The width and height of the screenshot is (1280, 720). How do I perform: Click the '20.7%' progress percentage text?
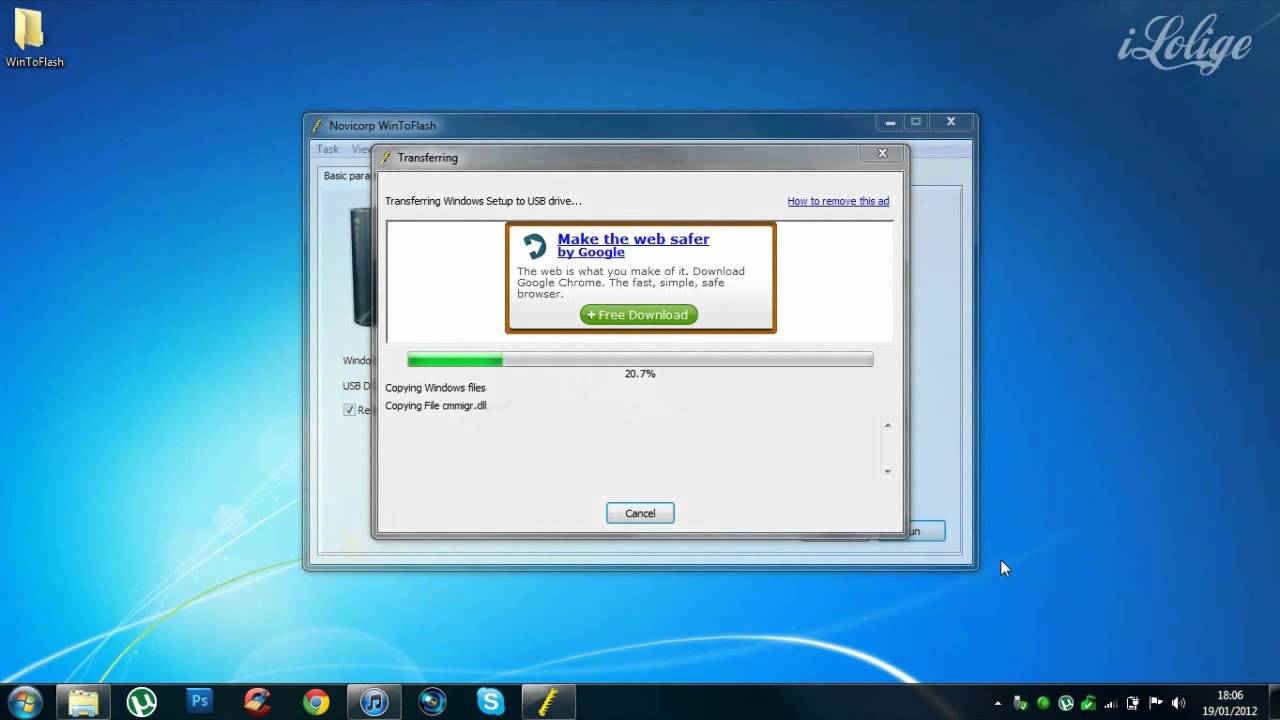(640, 374)
